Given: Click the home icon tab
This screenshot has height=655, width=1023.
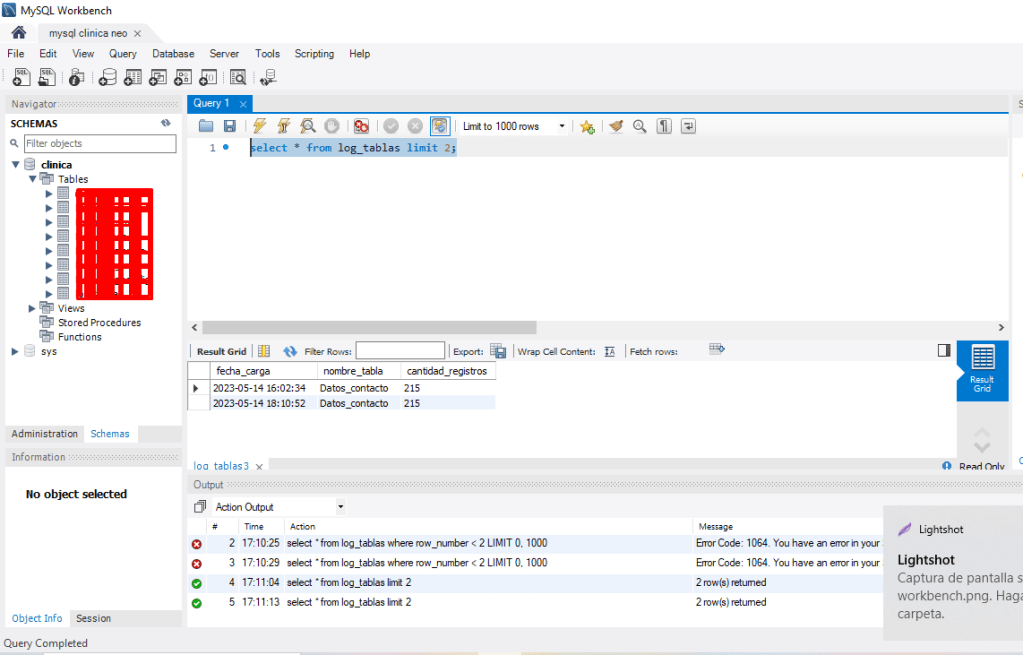Looking at the screenshot, I should click(x=18, y=33).
